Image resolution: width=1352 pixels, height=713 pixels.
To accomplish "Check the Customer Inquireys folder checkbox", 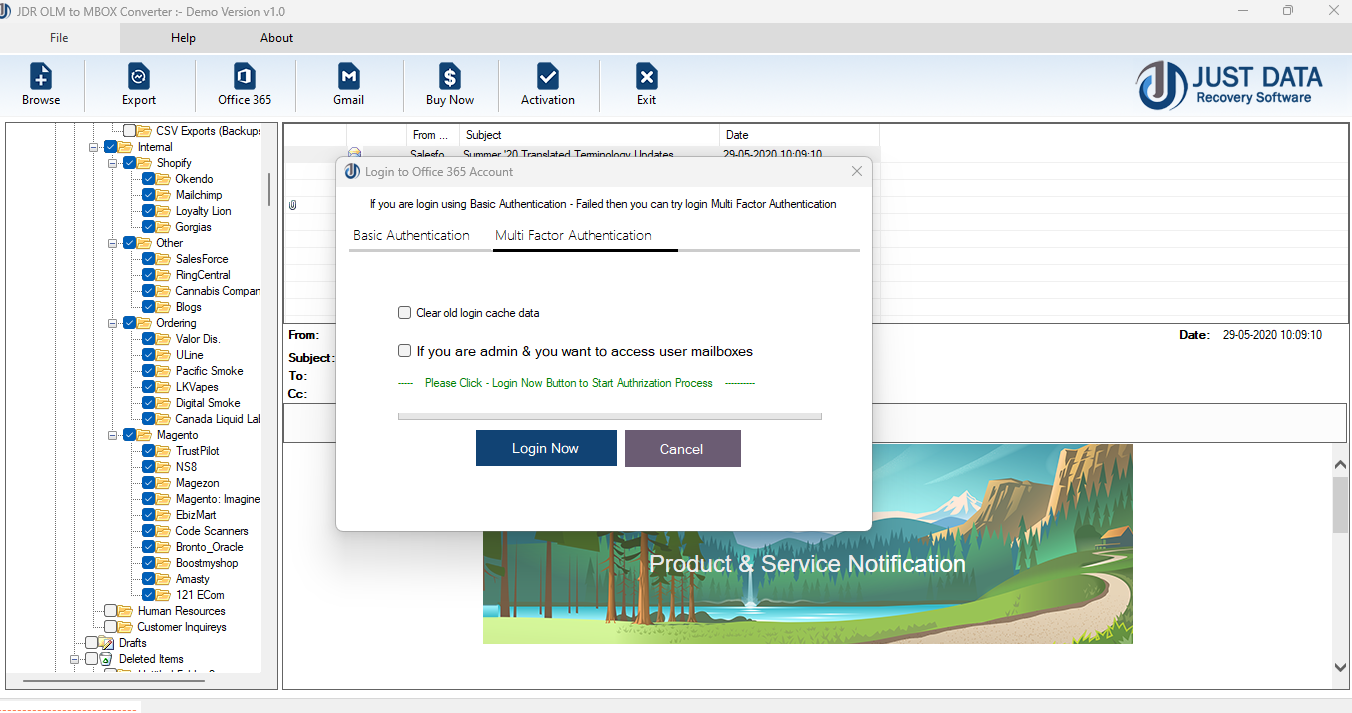I will [x=111, y=627].
